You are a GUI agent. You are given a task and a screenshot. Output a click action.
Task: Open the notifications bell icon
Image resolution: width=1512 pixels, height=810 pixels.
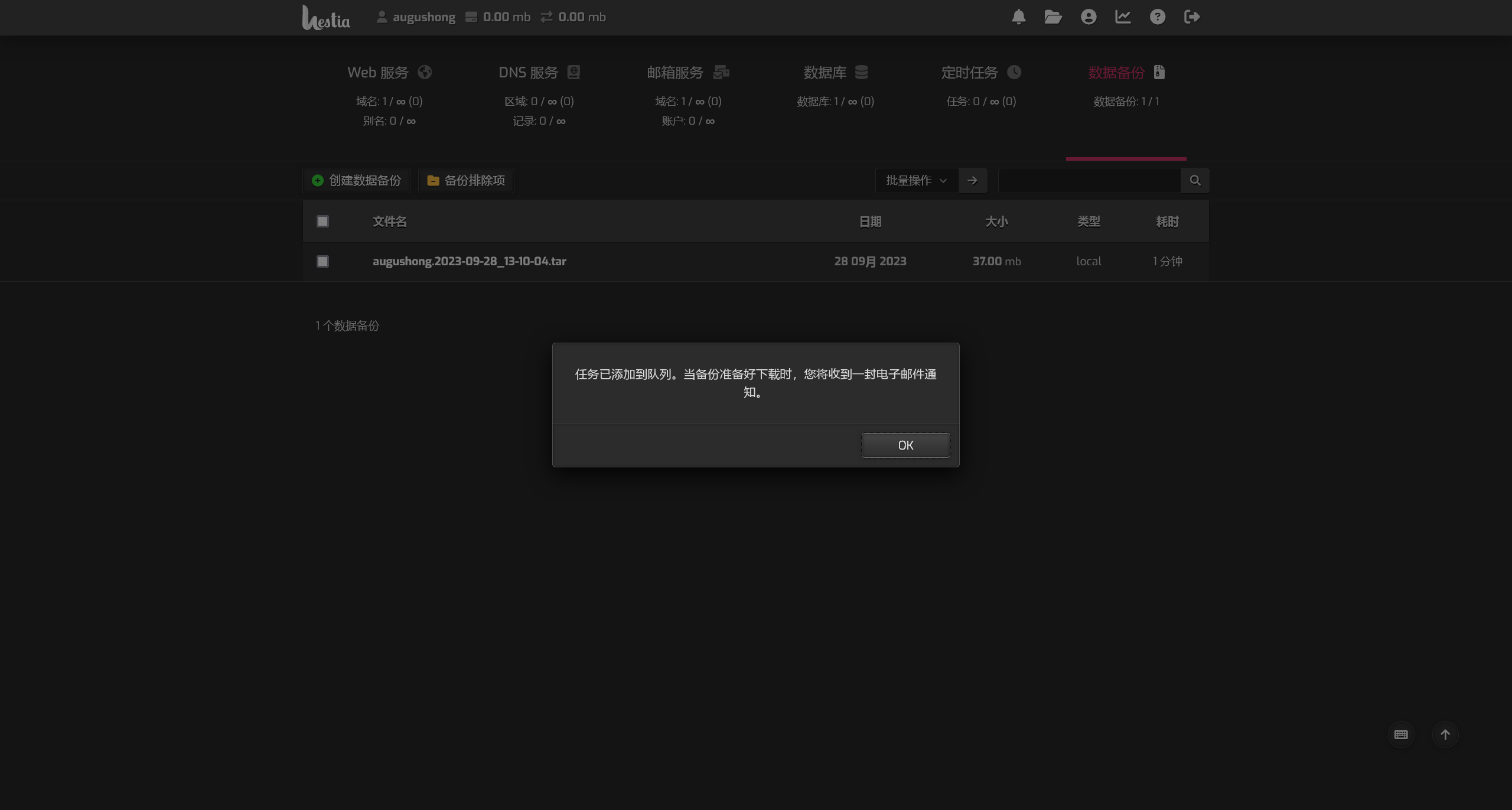[x=1018, y=17]
